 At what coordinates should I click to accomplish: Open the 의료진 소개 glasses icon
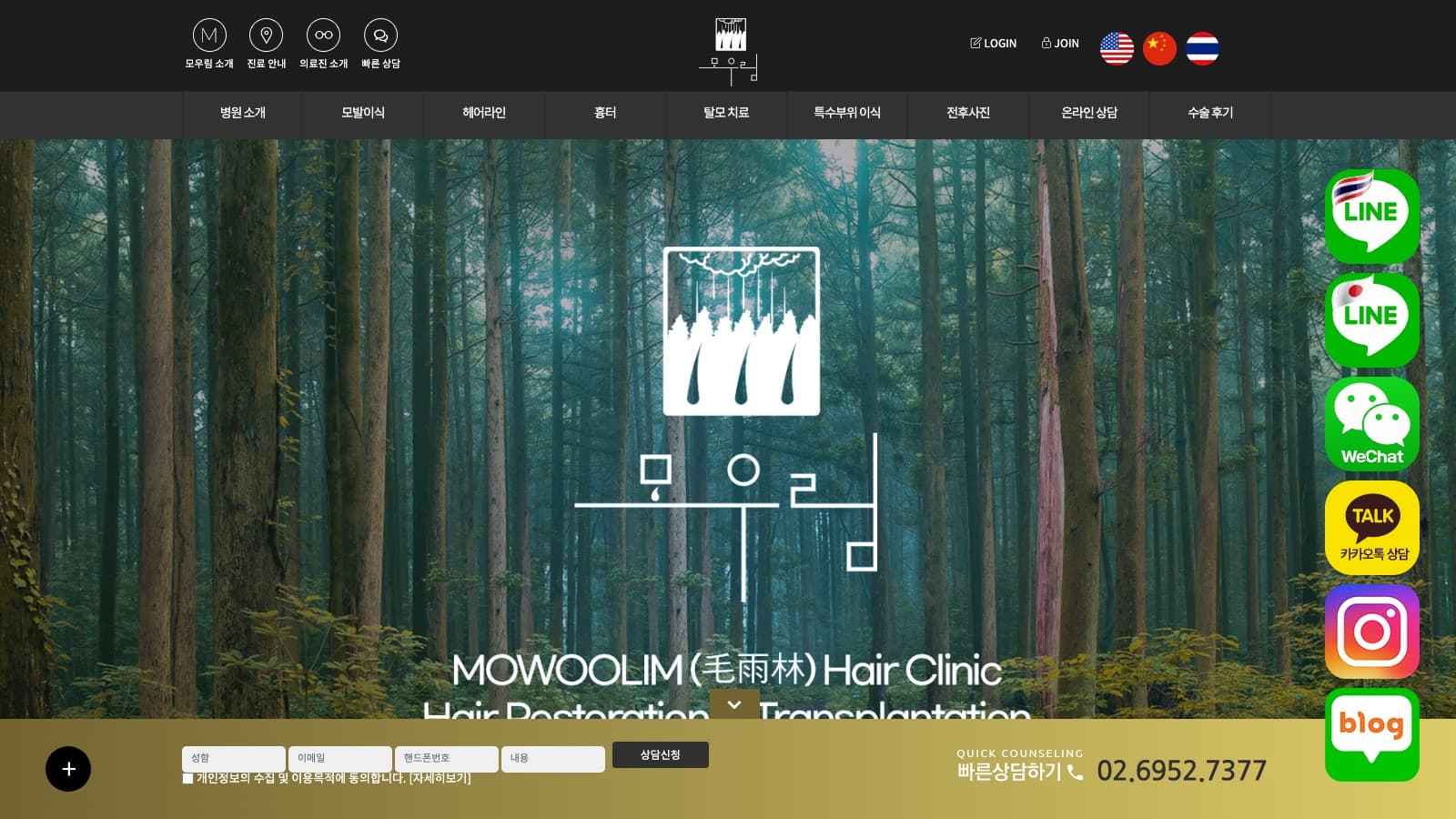(324, 35)
